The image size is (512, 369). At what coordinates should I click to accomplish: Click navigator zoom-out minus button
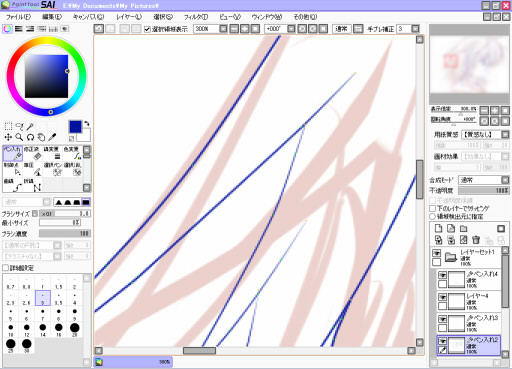pos(484,110)
